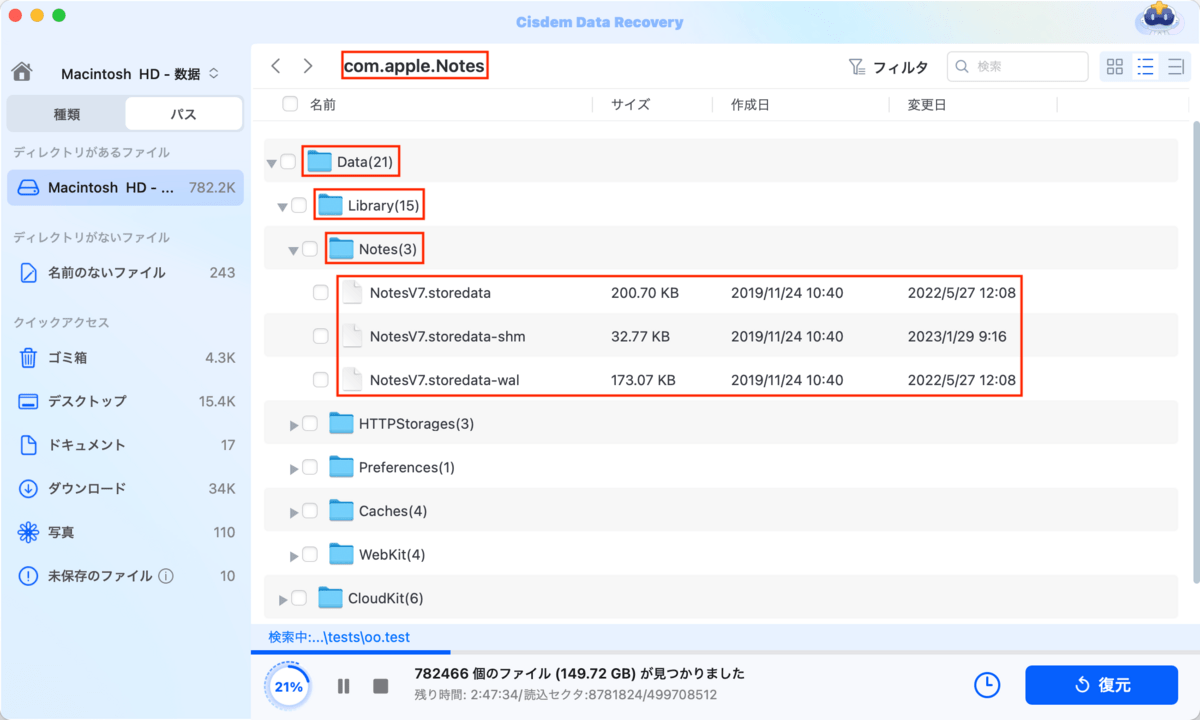
Task: Check the Data folder checkbox
Action: [288, 162]
